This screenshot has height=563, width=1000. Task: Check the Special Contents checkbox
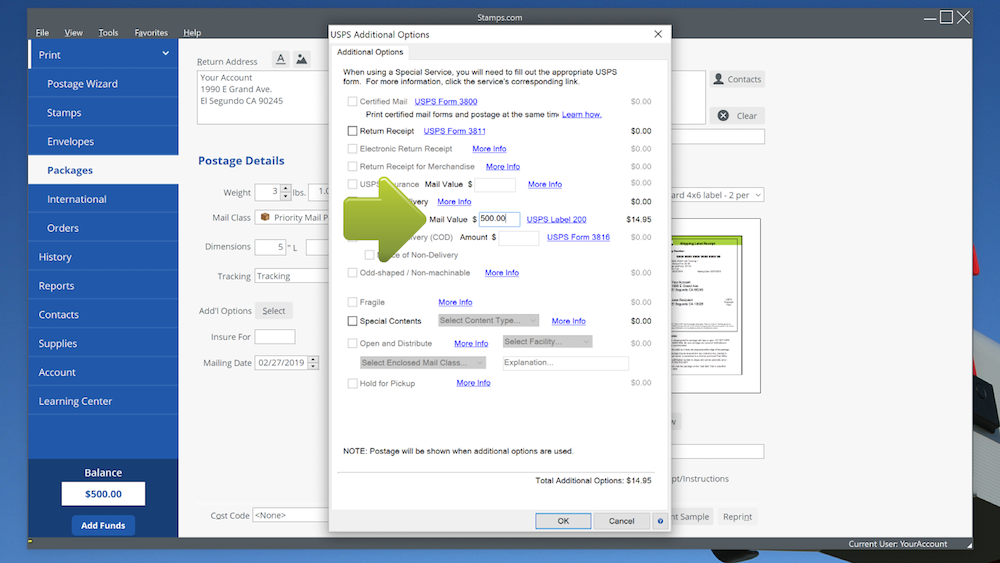[352, 321]
